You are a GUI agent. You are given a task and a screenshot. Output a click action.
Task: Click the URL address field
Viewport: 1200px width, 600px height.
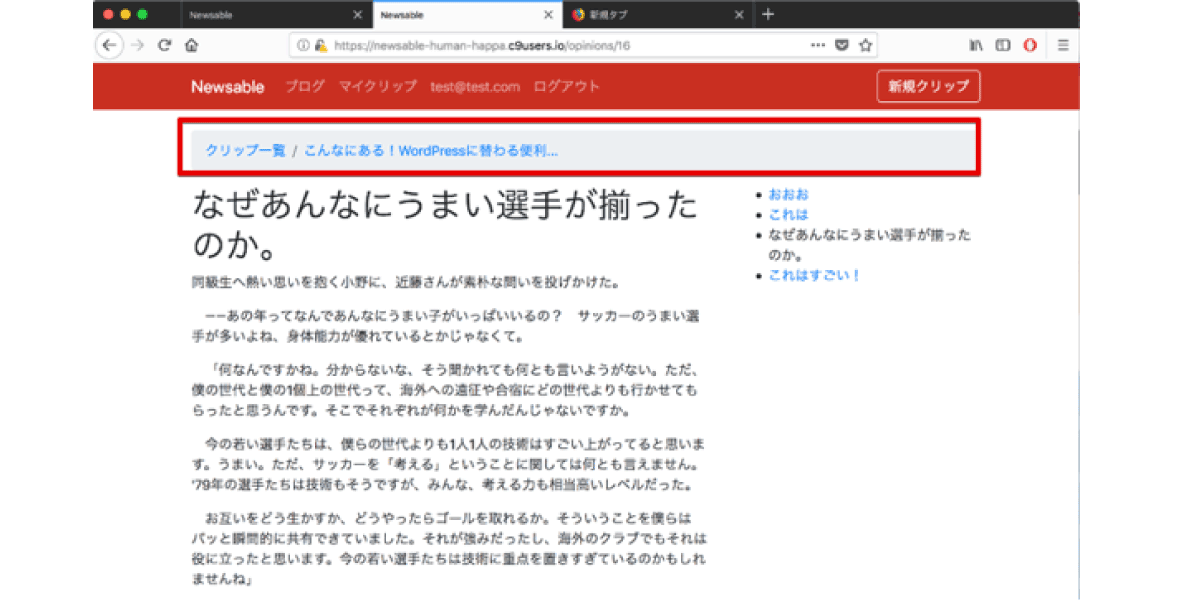pos(582,45)
